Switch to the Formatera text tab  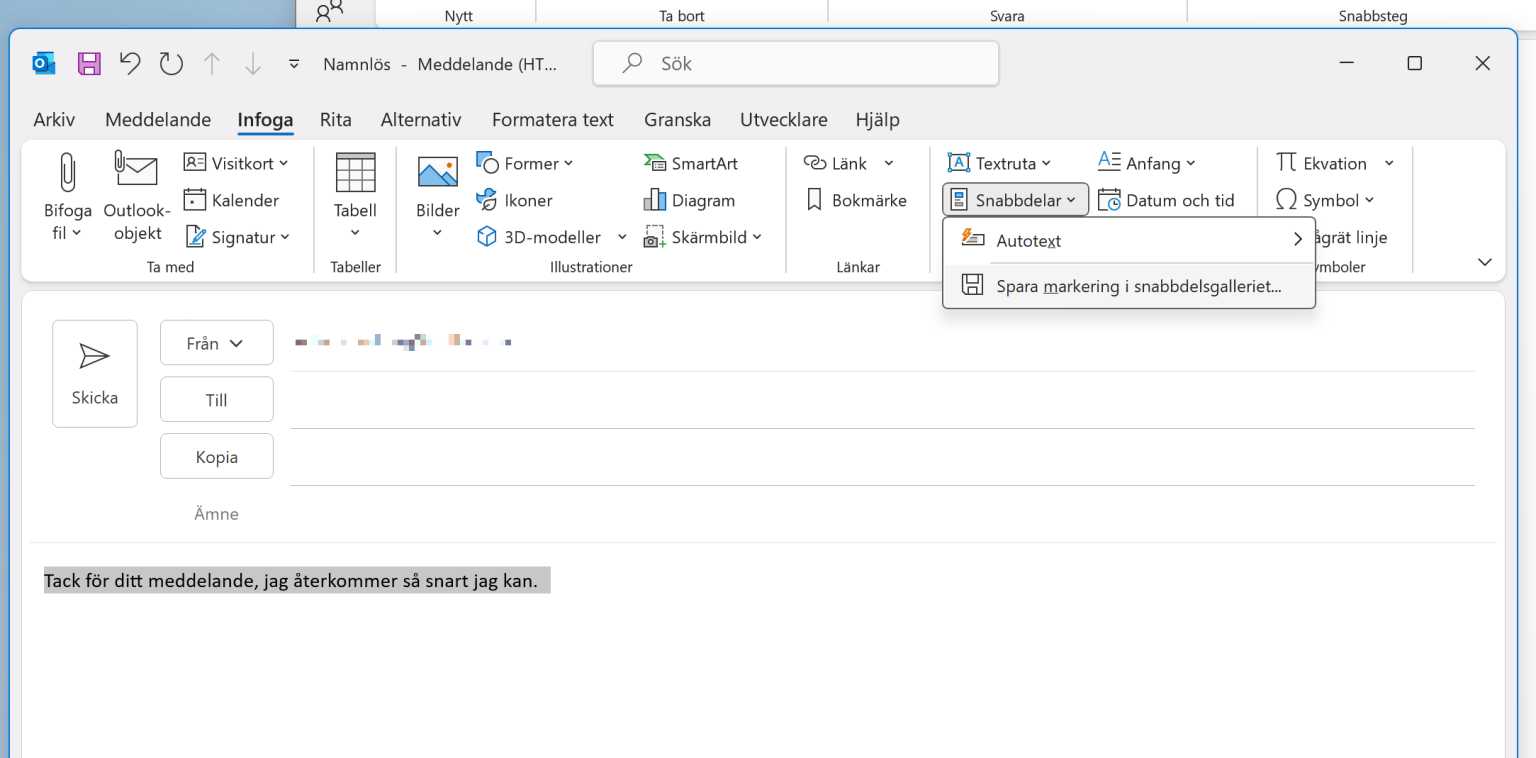[553, 119]
